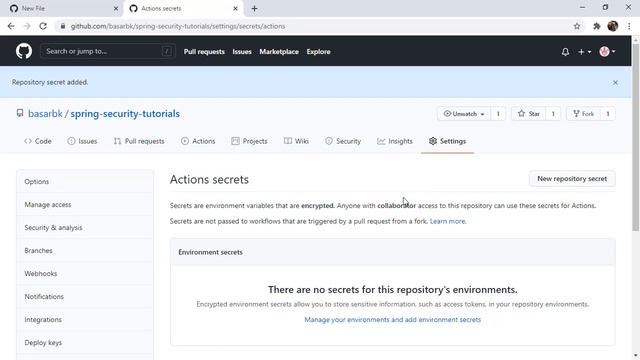Open the browser extensions puzzle icon
Image resolution: width=640 pixels, height=360 pixels.
click(596, 26)
